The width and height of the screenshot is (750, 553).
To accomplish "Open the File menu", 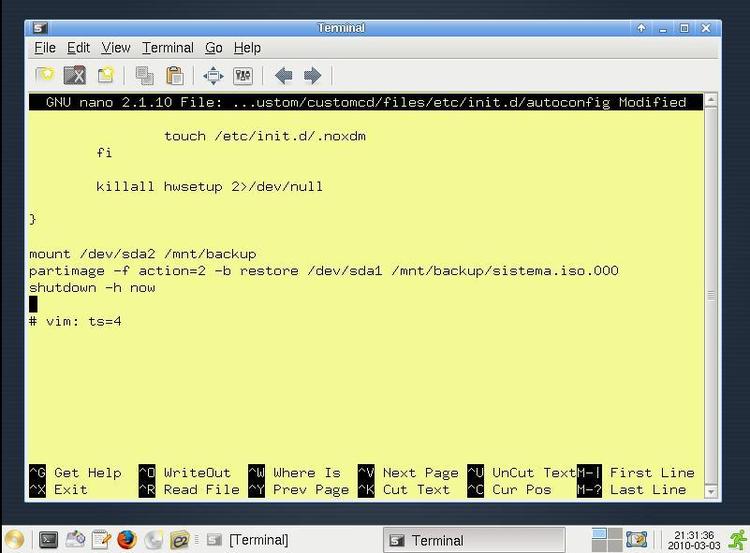I will pyautogui.click(x=45, y=48).
